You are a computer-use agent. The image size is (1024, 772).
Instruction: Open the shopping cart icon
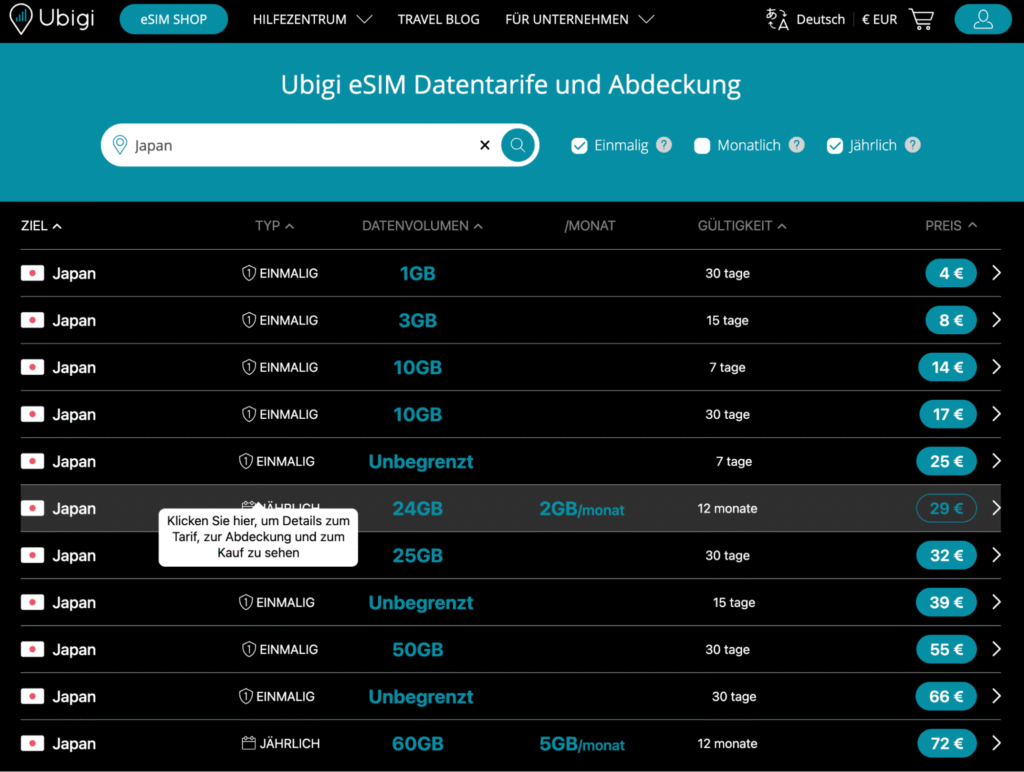(921, 19)
